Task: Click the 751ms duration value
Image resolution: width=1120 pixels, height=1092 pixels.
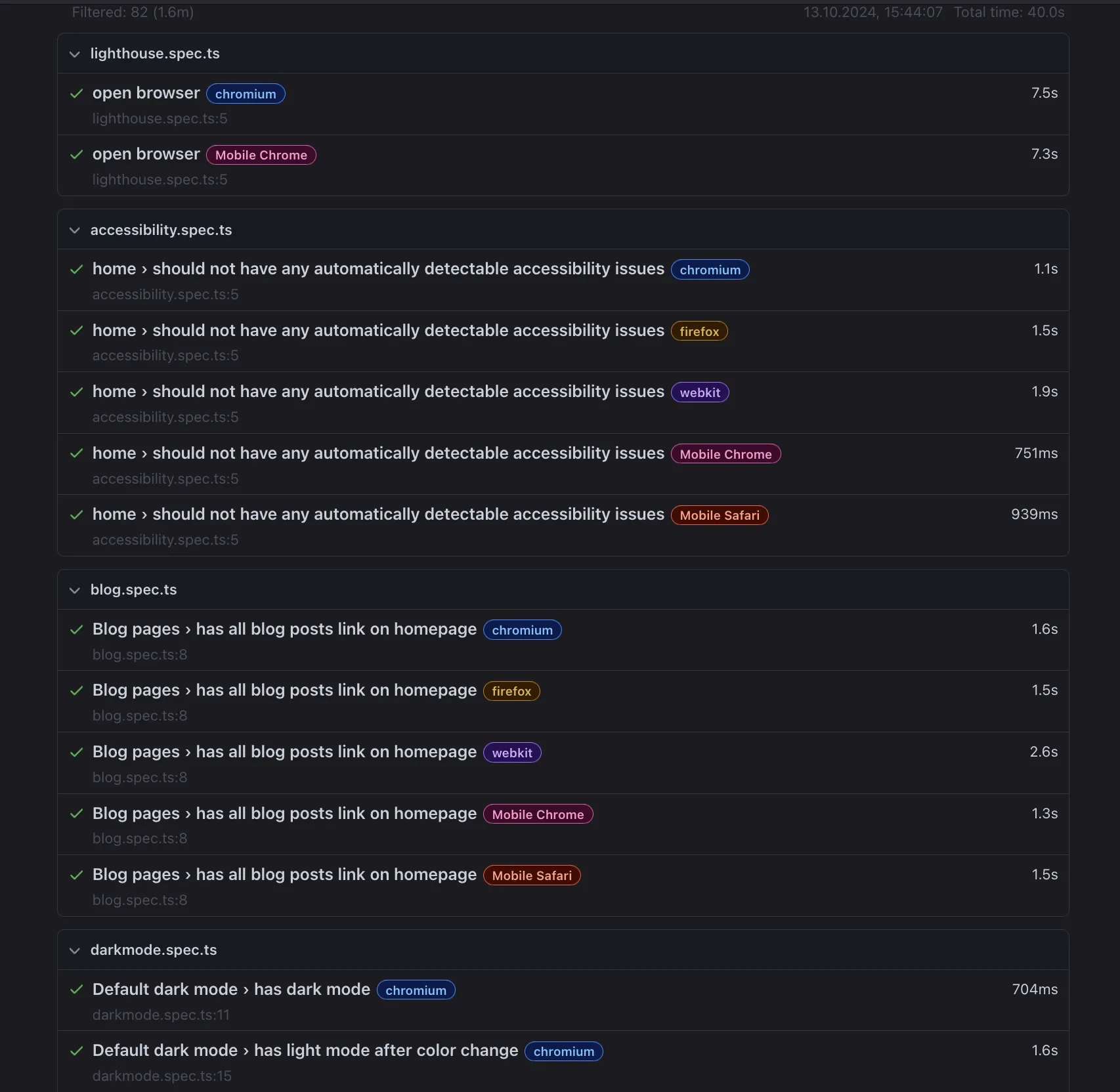Action: (x=1036, y=453)
